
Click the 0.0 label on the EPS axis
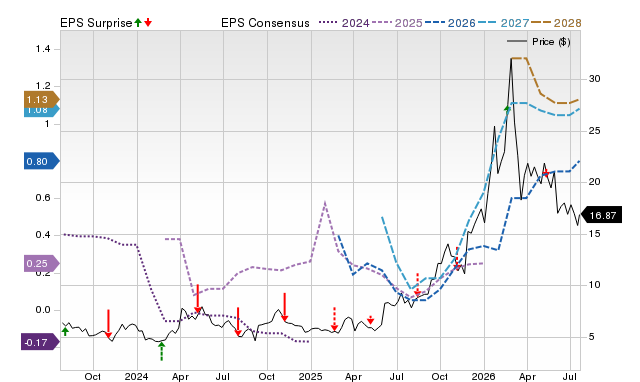(43, 310)
